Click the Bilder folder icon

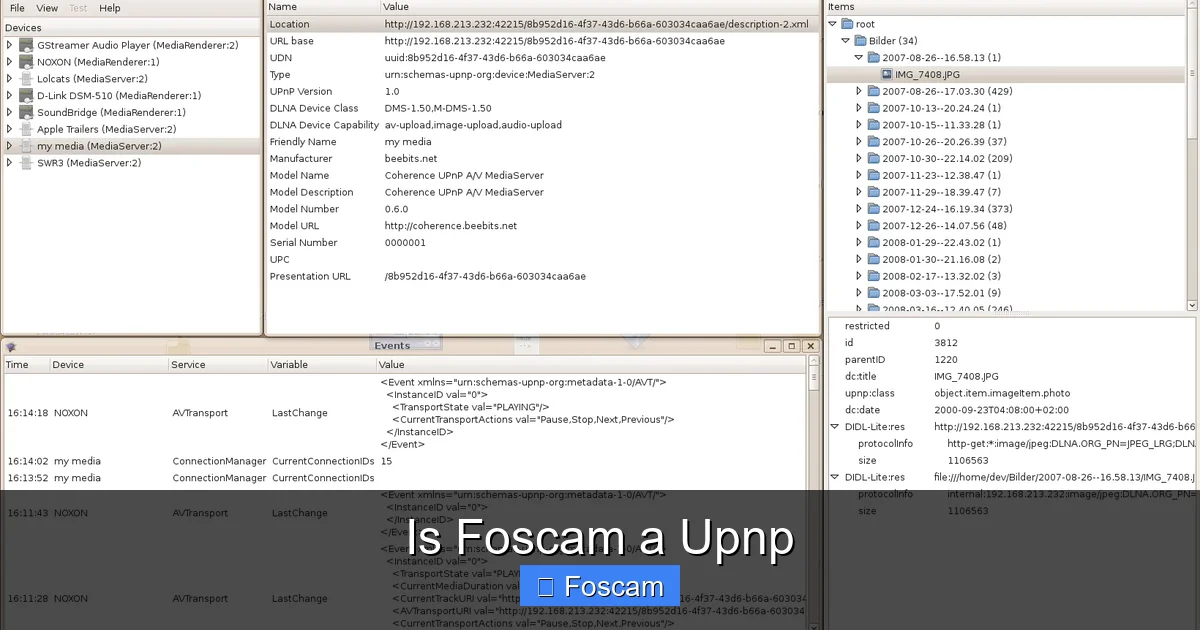(862, 40)
